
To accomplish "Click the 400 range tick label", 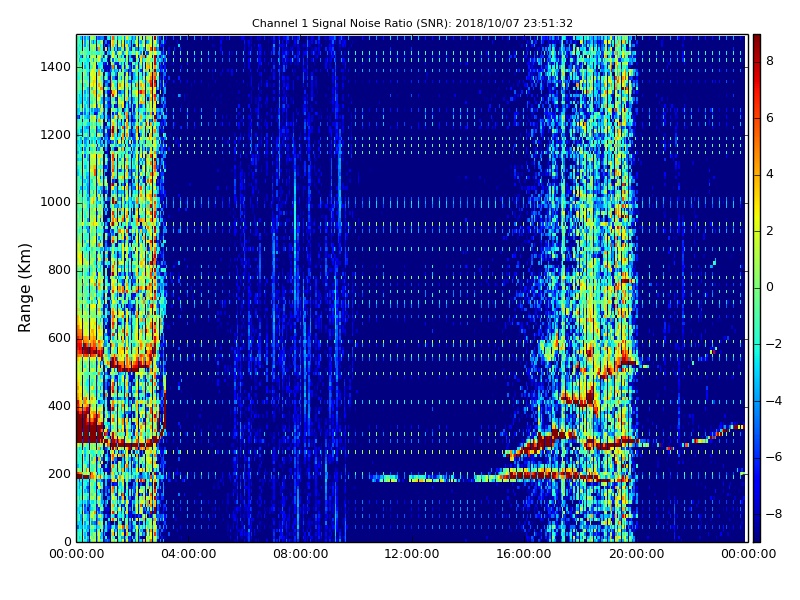I will coord(59,406).
